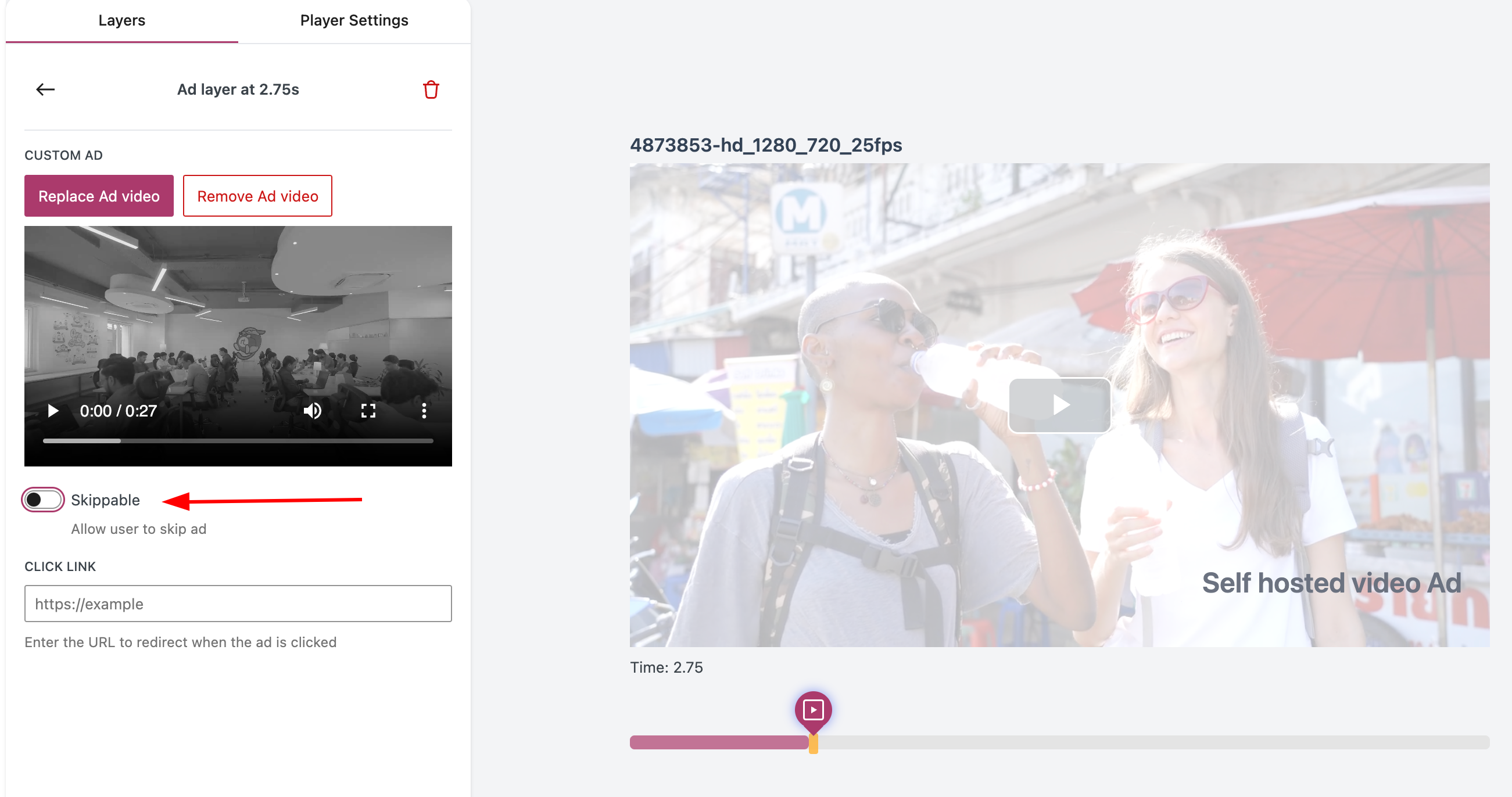
Task: Focus the Click Link URL field
Action: [x=238, y=604]
